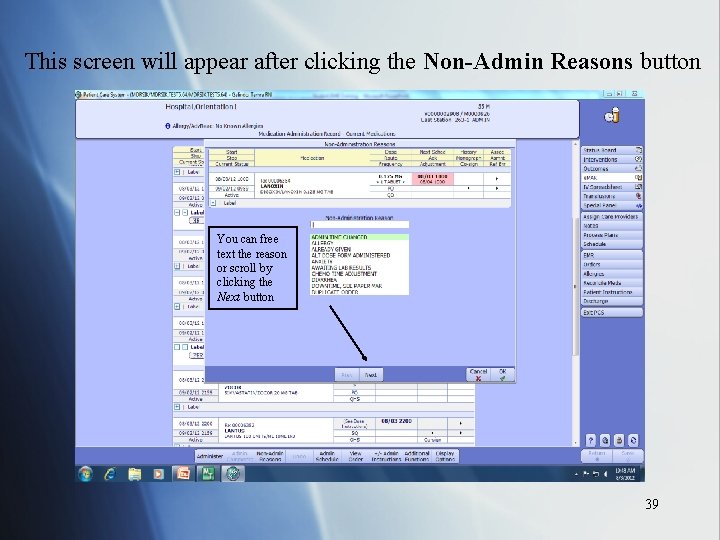Open Outcomes from the sidebar
This screenshot has width=720, height=540.
point(612,169)
